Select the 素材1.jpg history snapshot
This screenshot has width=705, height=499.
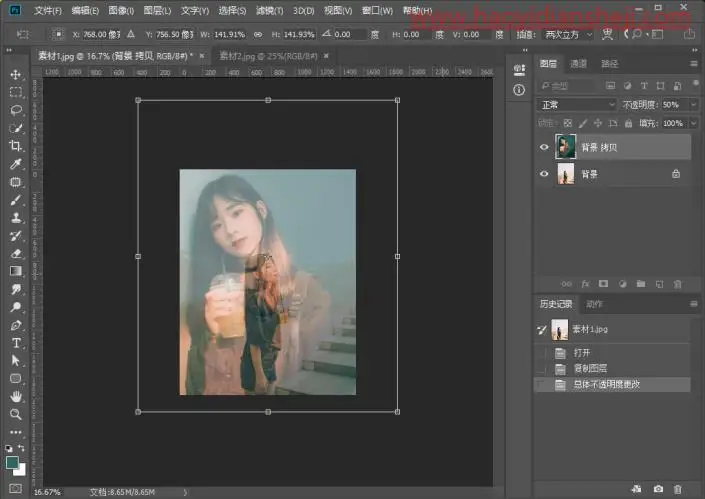coord(612,330)
